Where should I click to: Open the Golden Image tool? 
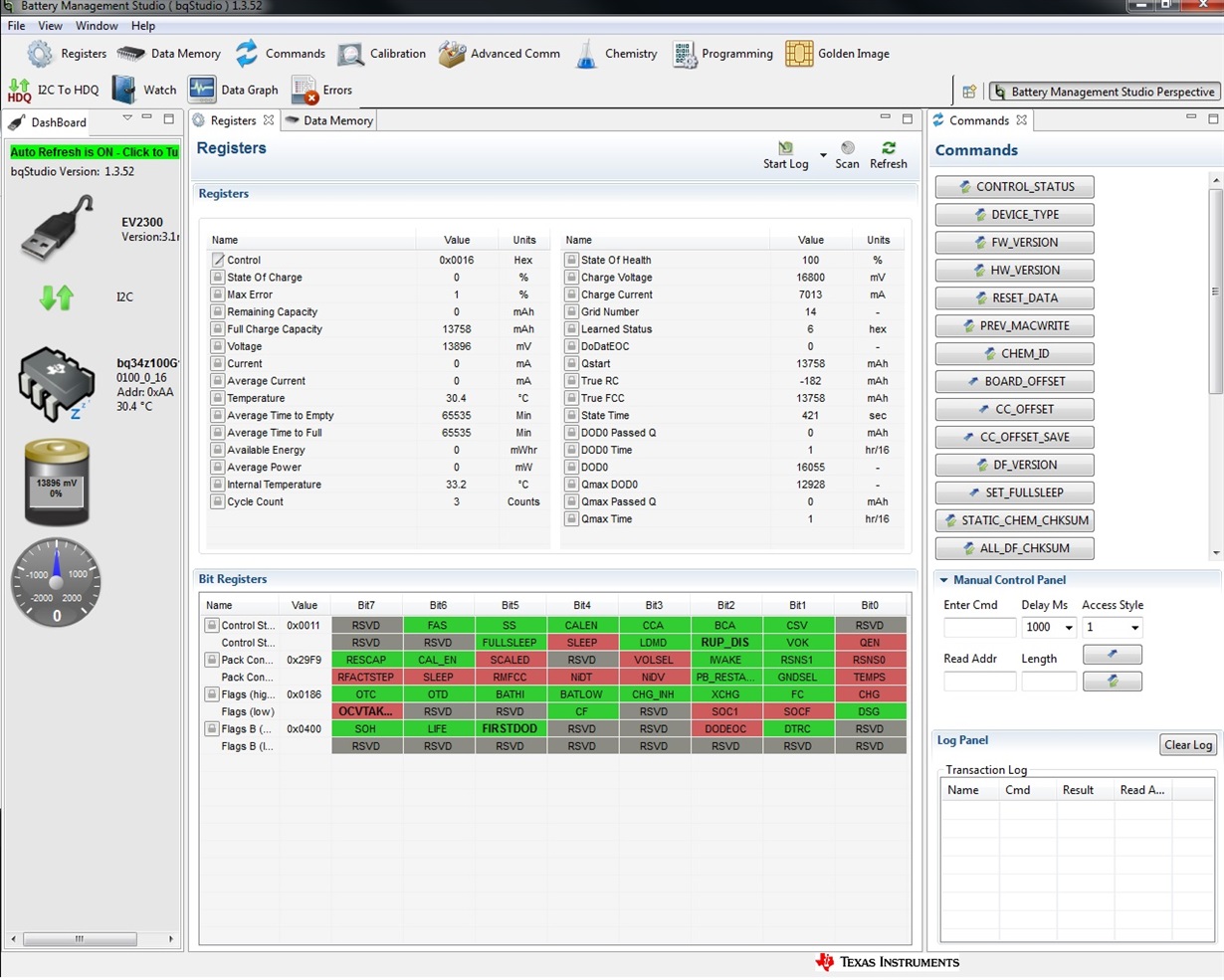tap(837, 54)
